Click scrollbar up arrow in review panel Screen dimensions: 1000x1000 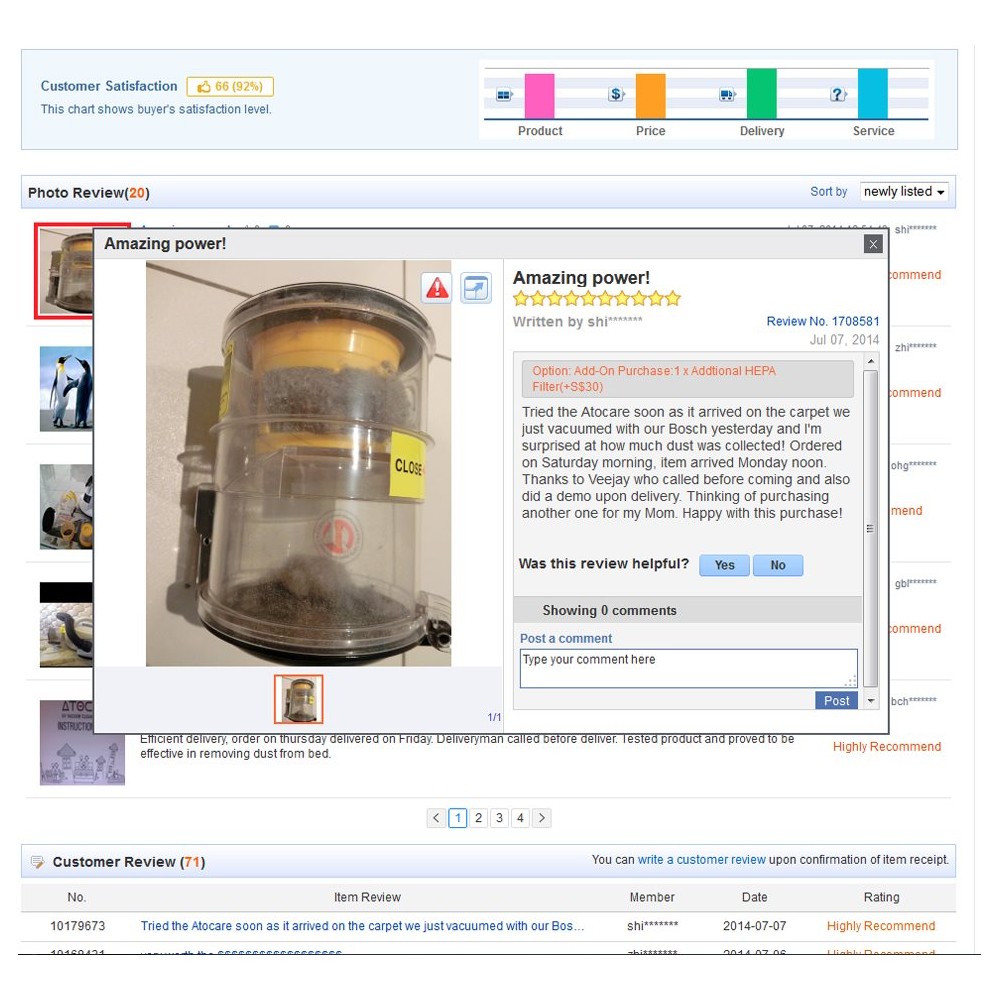871,362
